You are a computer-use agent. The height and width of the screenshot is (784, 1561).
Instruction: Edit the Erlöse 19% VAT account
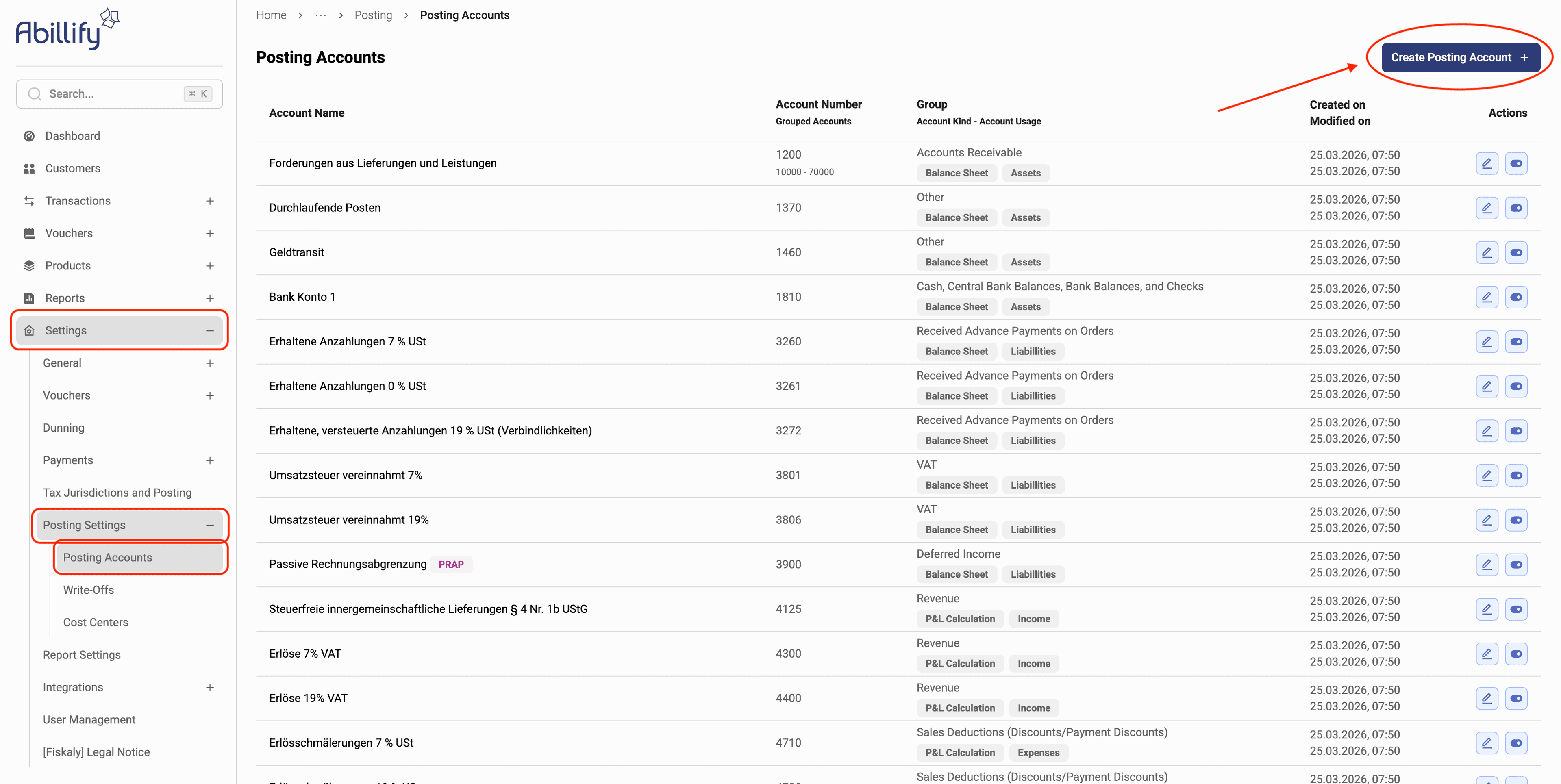click(1487, 699)
